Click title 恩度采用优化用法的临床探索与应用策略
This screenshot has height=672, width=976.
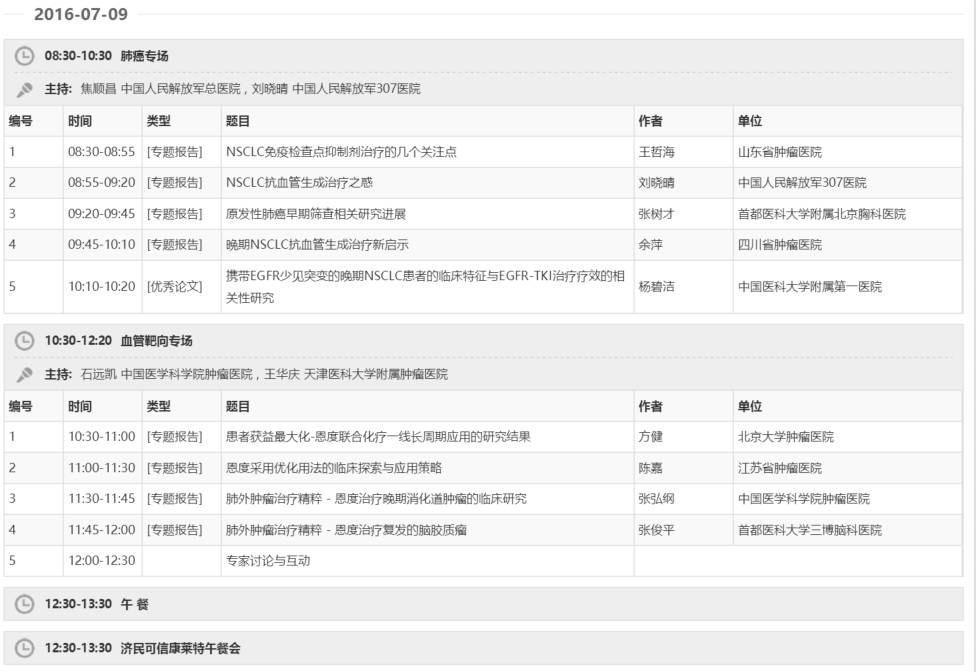point(334,468)
